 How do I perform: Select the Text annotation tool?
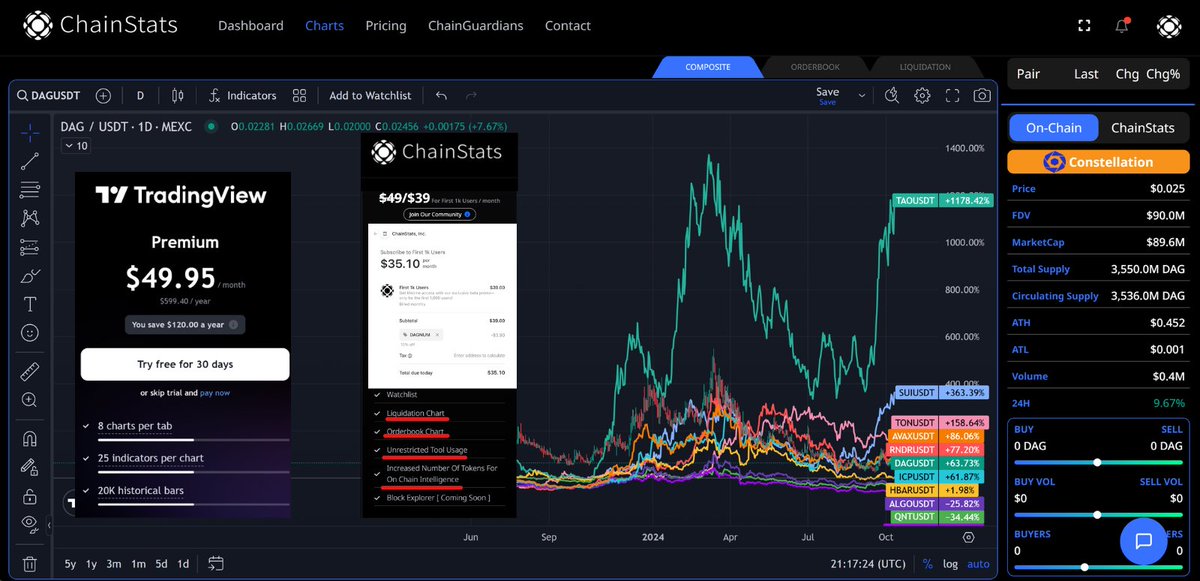[30, 304]
